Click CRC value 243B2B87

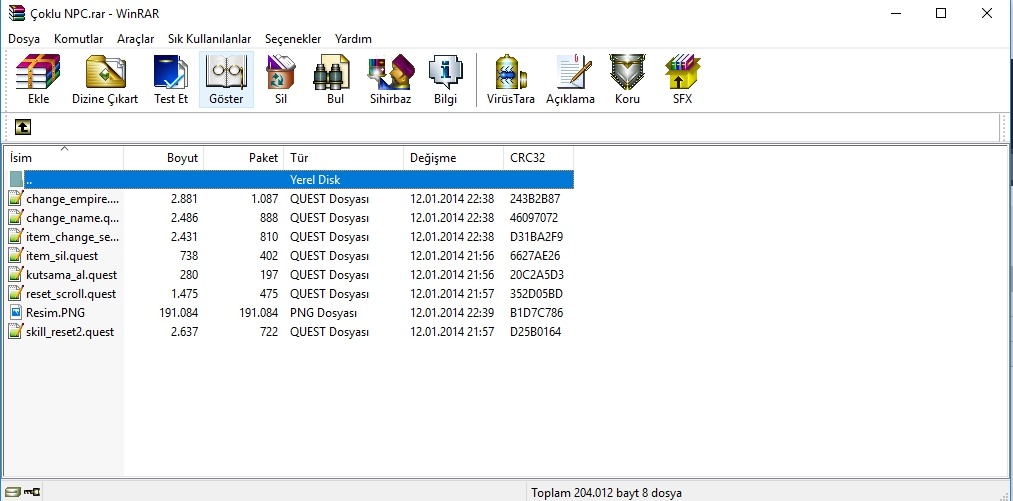point(535,198)
